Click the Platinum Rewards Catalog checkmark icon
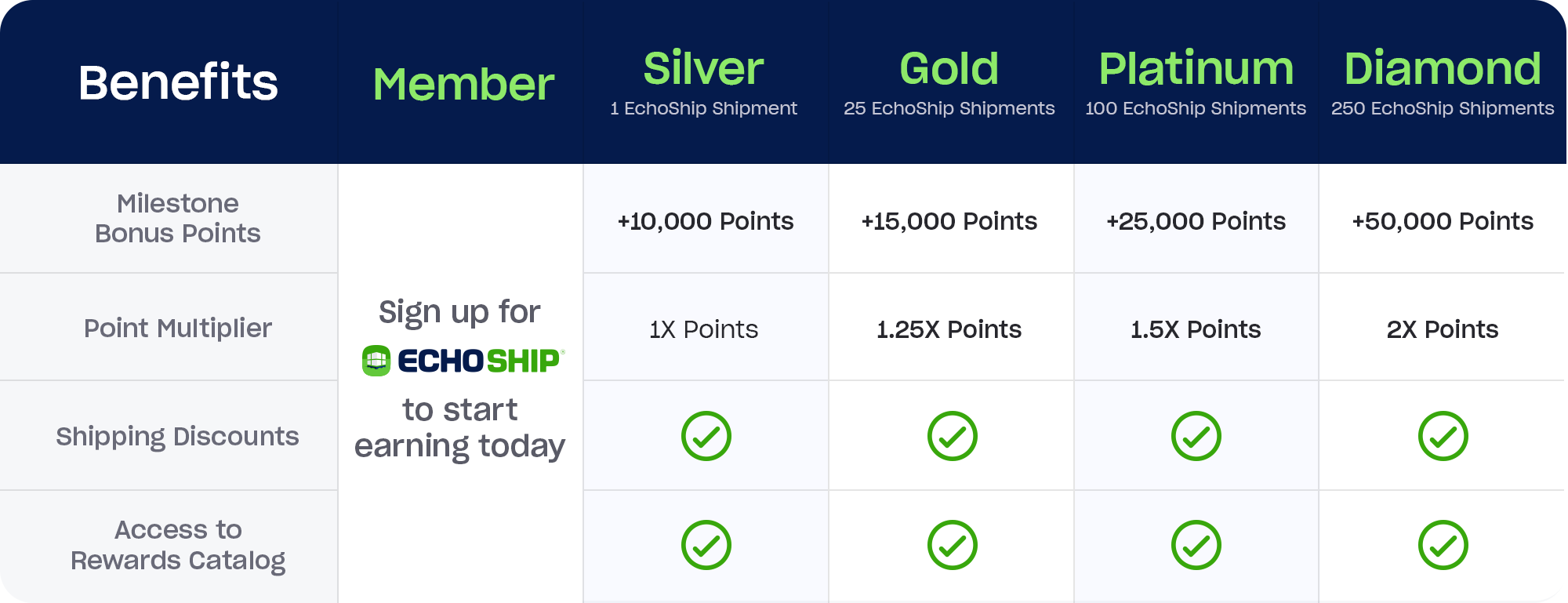 1196,545
